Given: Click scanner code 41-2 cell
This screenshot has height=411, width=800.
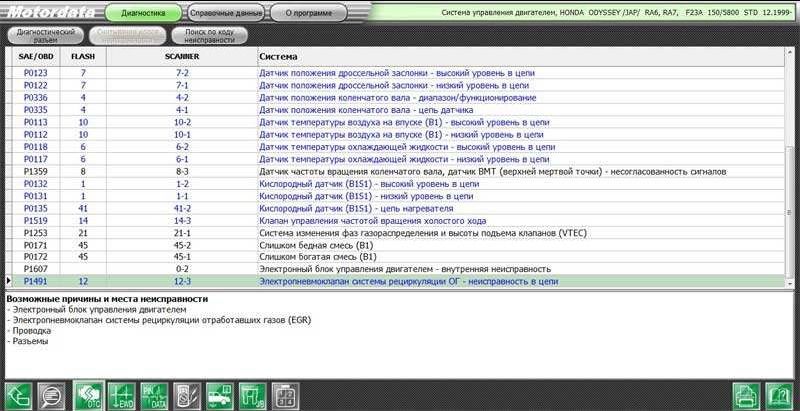Looking at the screenshot, I should [182, 208].
